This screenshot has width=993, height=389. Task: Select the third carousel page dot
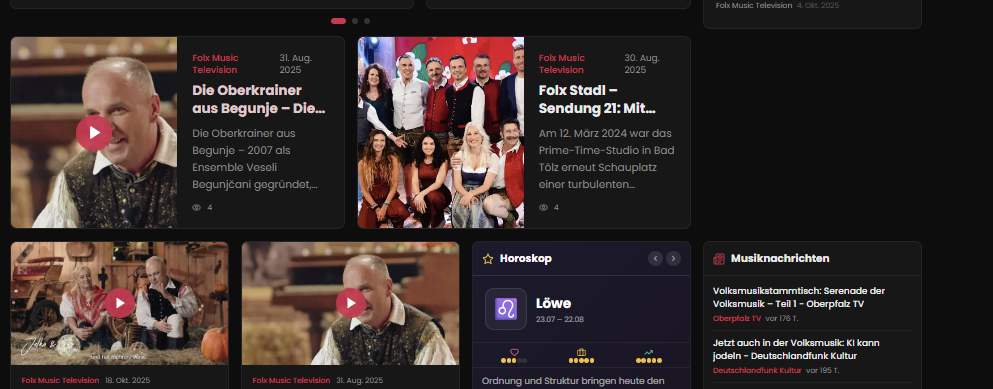367,21
